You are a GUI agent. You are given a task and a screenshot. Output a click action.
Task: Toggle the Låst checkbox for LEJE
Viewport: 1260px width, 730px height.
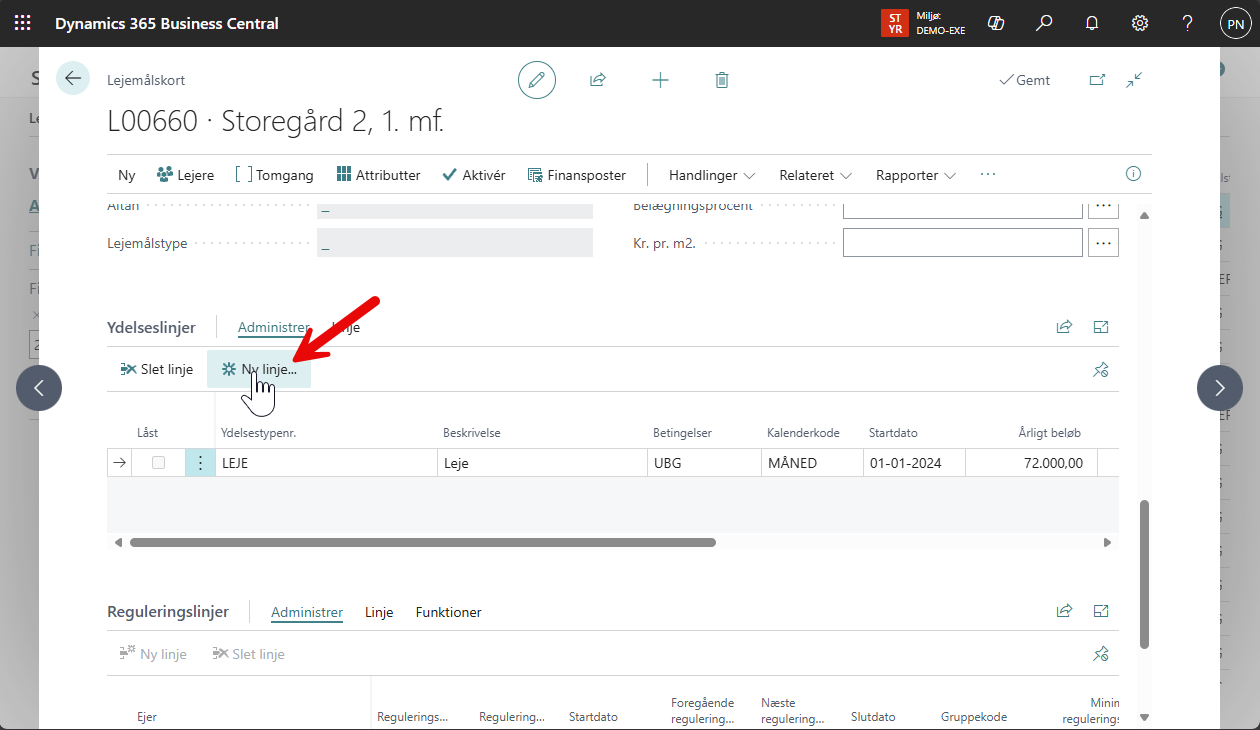click(x=158, y=462)
